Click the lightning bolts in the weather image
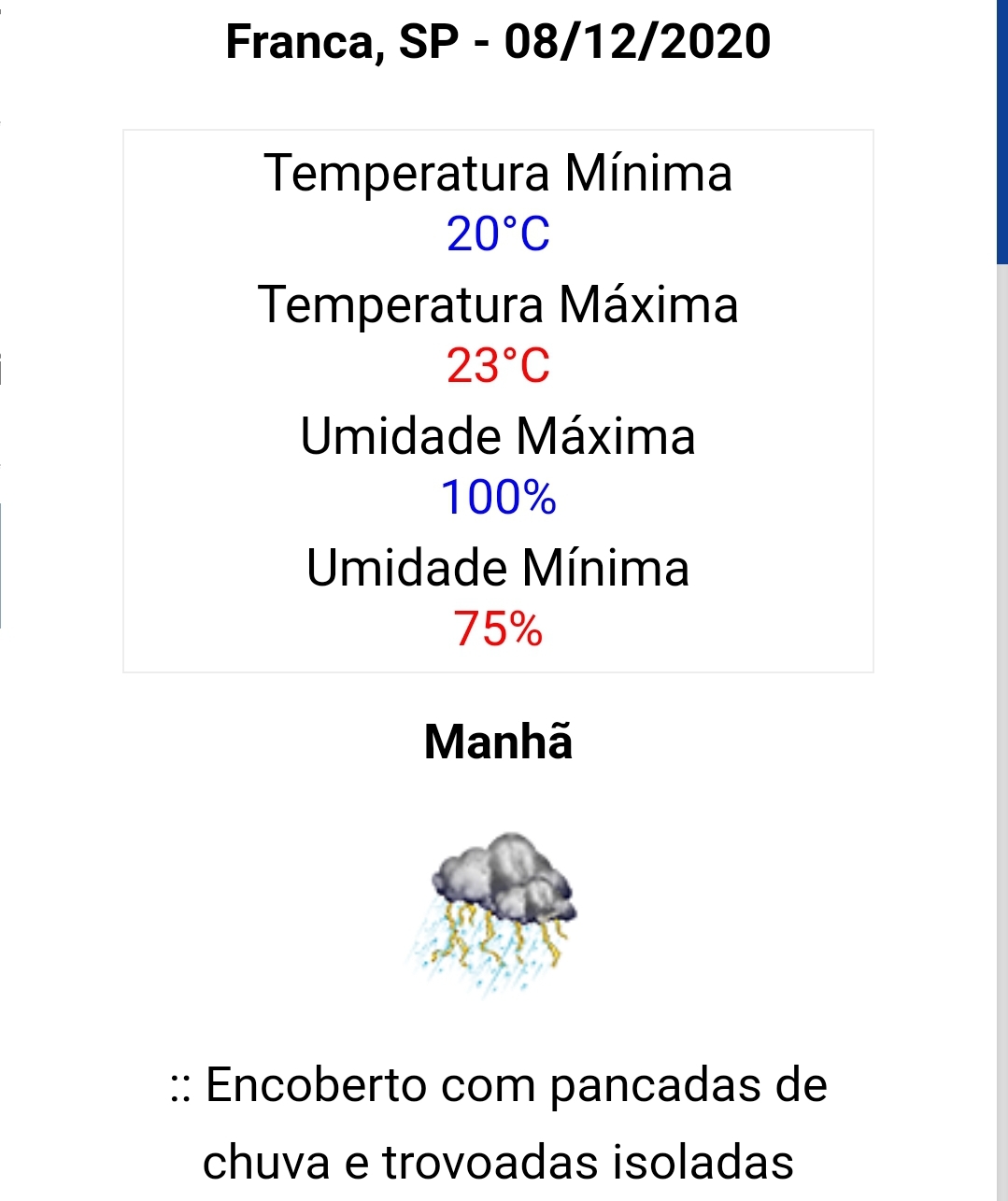Image resolution: width=1008 pixels, height=1201 pixels. click(500, 936)
